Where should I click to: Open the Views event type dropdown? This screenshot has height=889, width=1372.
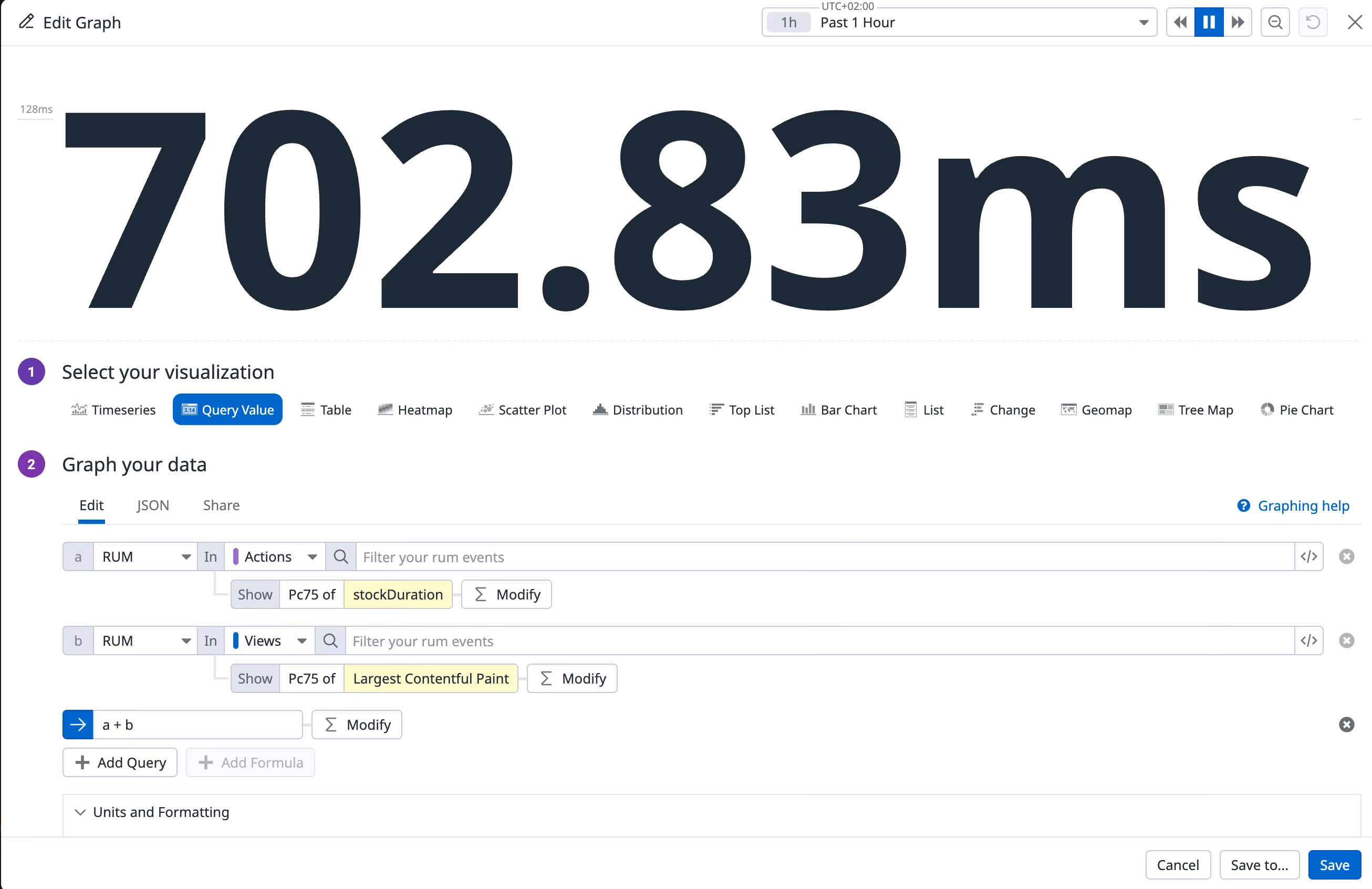pyautogui.click(x=270, y=640)
